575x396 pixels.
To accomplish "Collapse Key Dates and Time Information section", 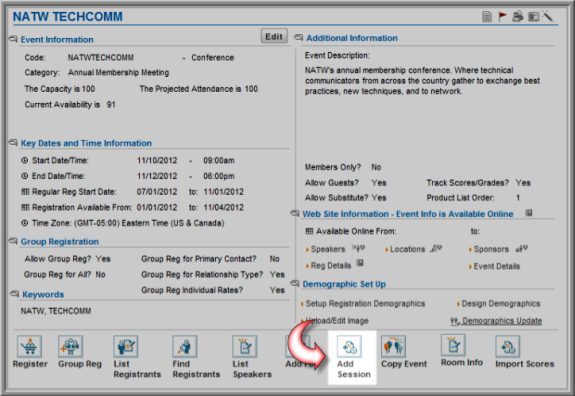I will (13, 142).
